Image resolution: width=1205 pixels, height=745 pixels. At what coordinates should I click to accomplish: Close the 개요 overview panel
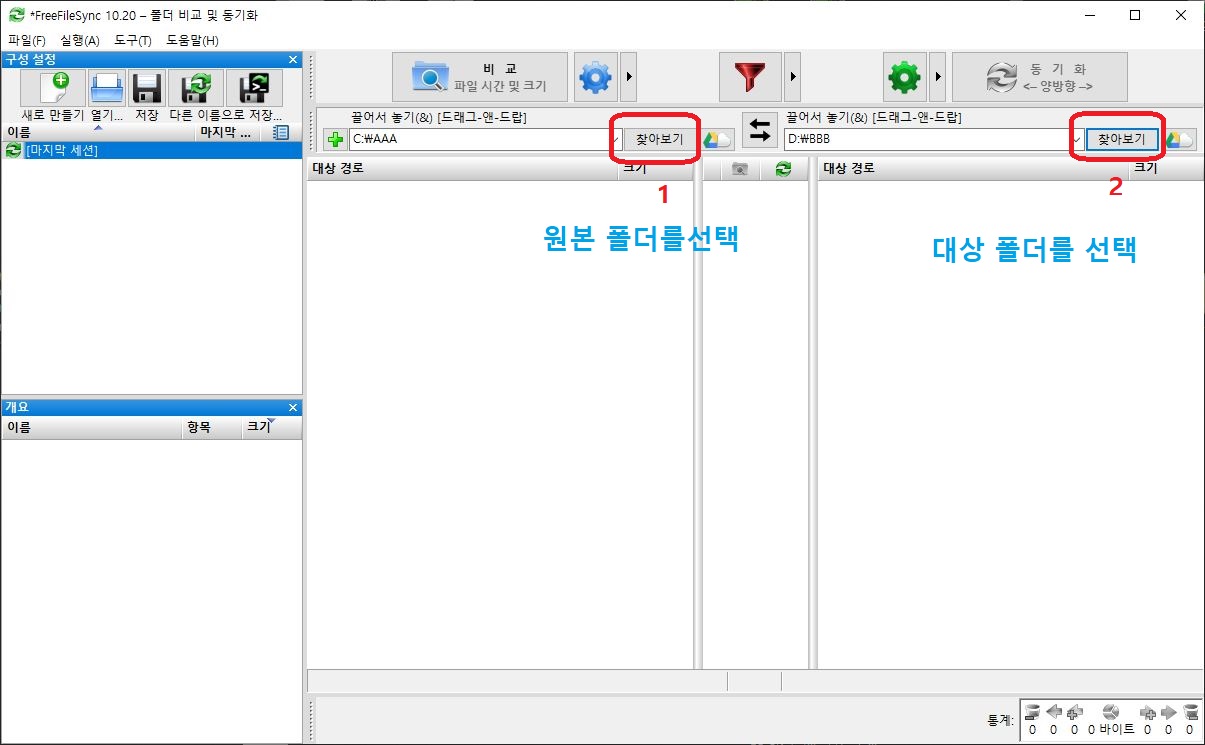293,407
